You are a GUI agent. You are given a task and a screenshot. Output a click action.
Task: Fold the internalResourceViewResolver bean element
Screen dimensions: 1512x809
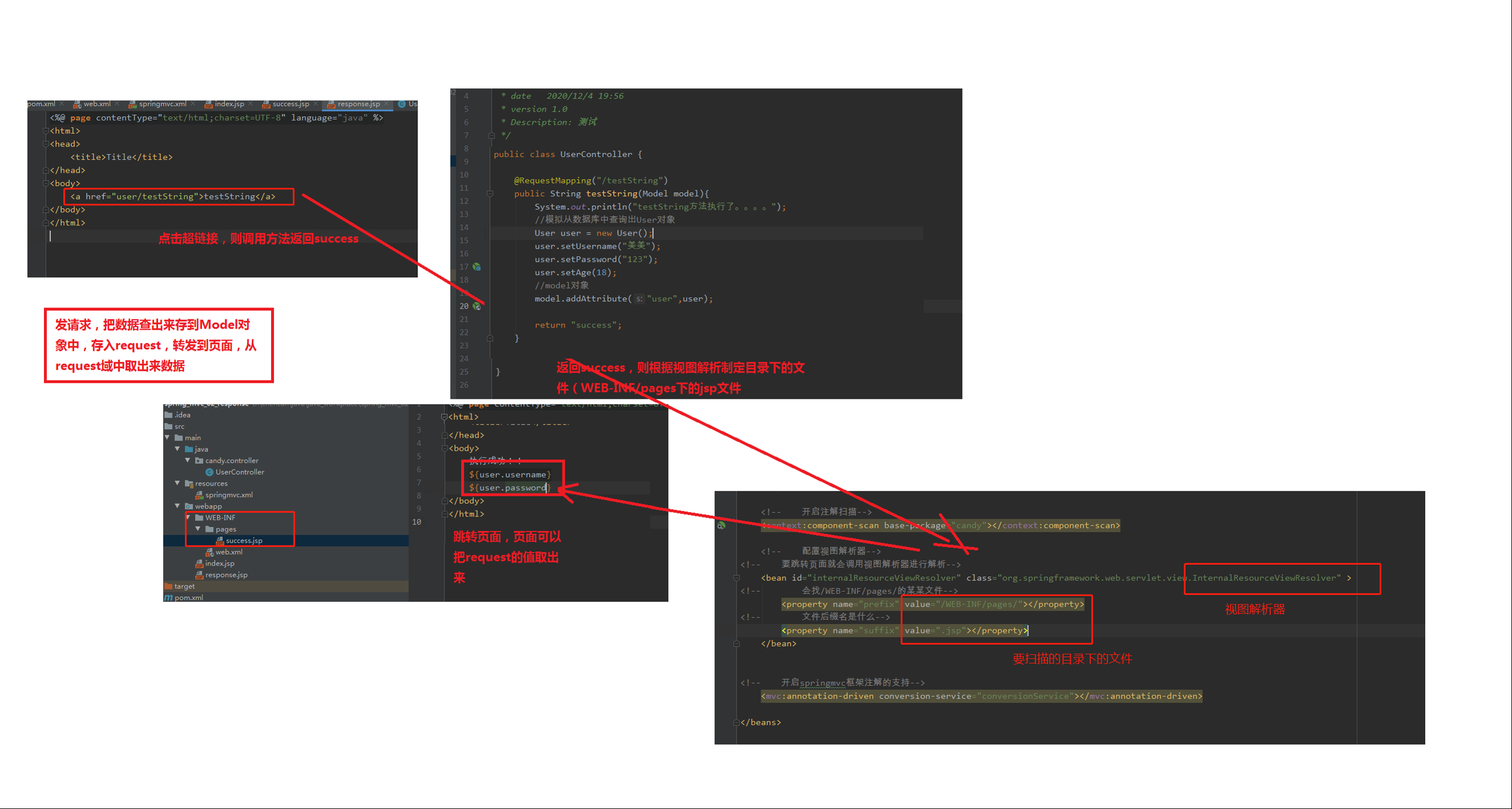[x=736, y=578]
